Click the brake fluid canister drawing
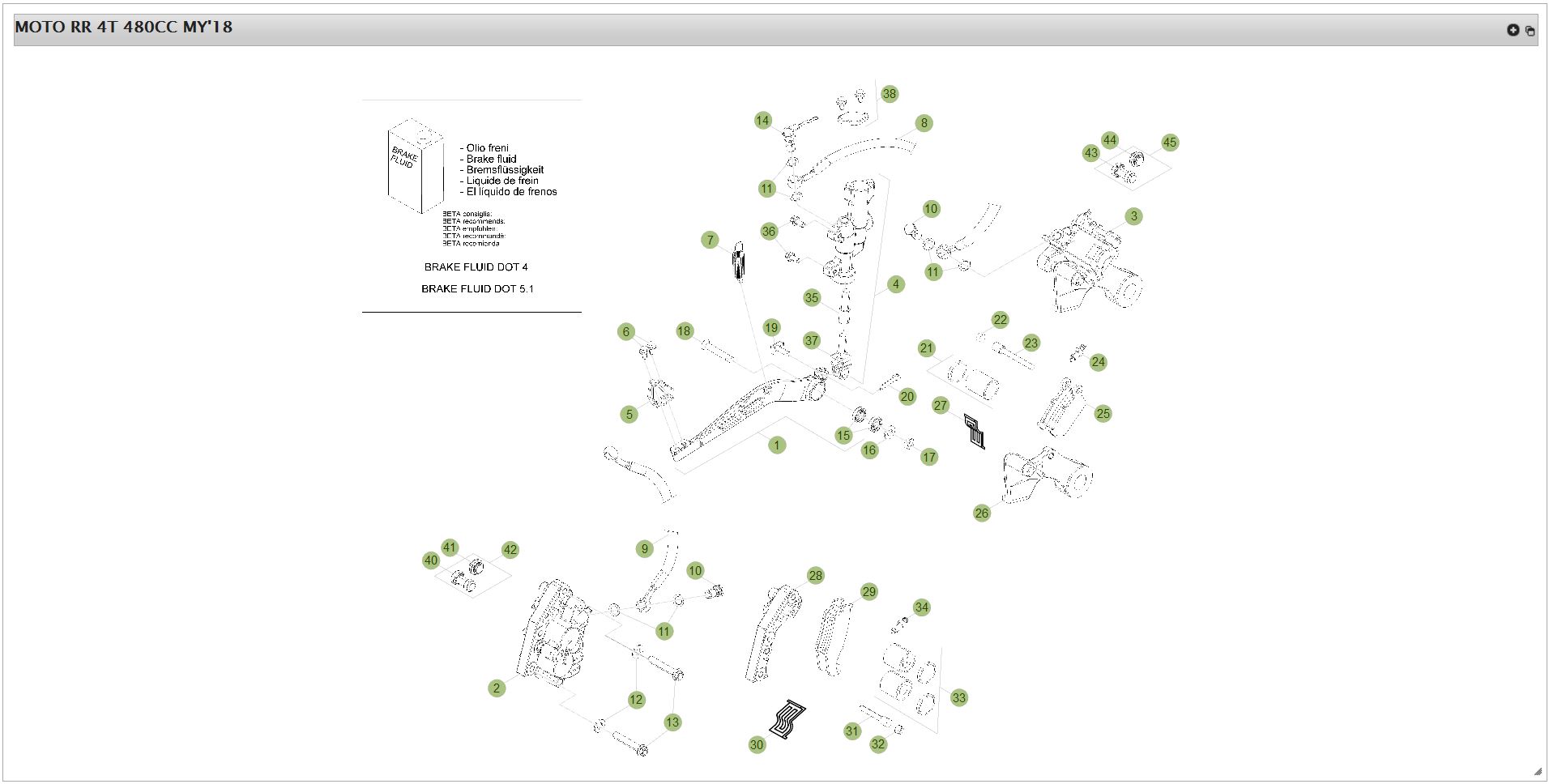1549x784 pixels. (415, 165)
